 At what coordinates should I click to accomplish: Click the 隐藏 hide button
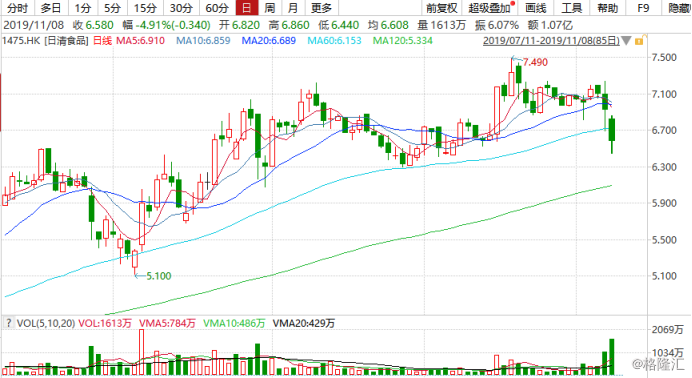(x=679, y=8)
